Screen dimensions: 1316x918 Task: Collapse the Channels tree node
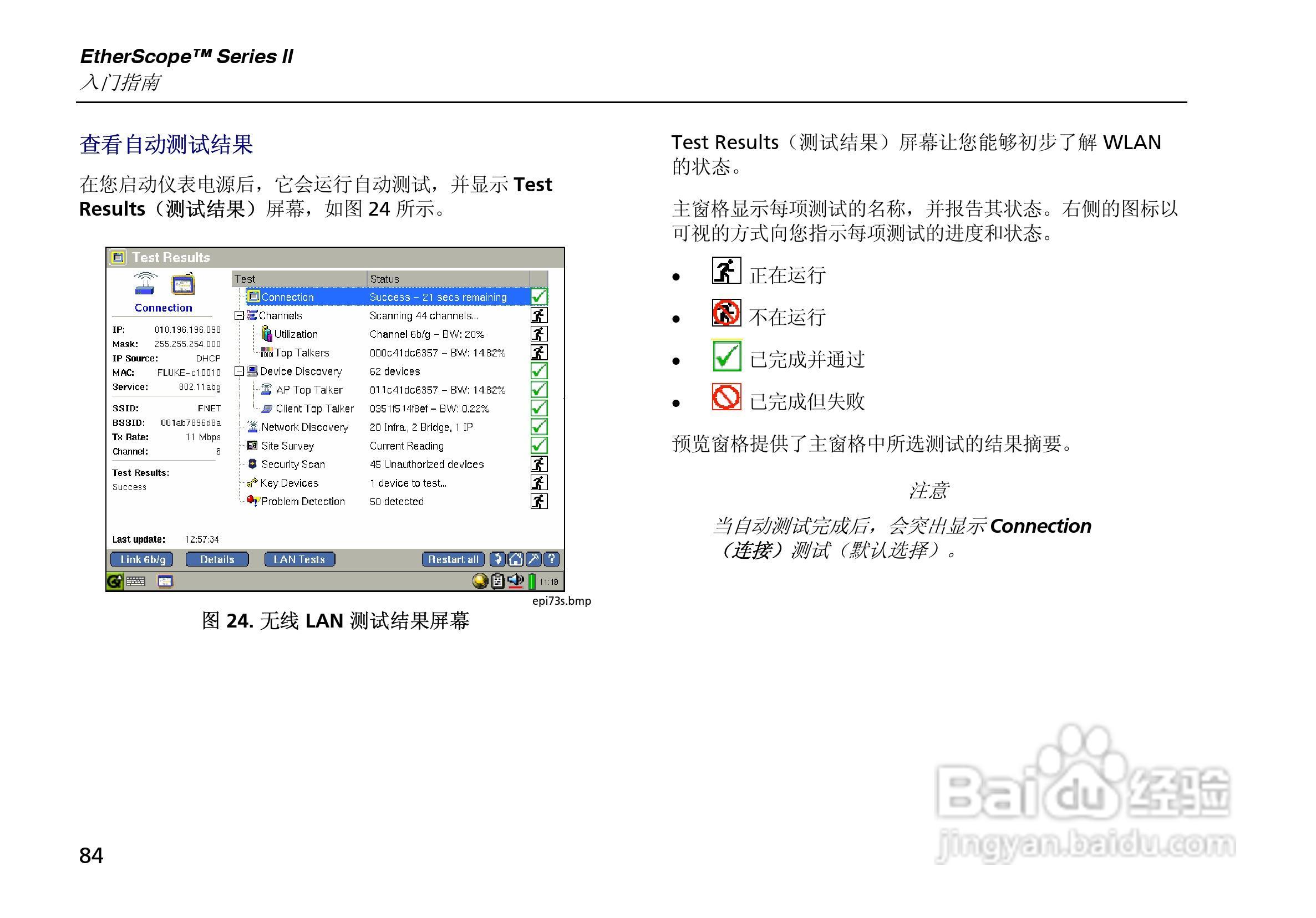(x=239, y=316)
